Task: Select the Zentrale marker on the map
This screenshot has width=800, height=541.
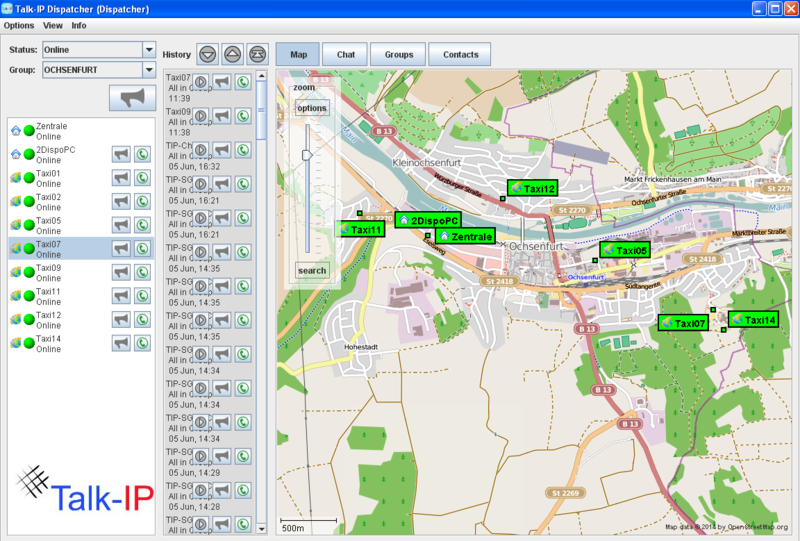Action: pyautogui.click(x=466, y=236)
